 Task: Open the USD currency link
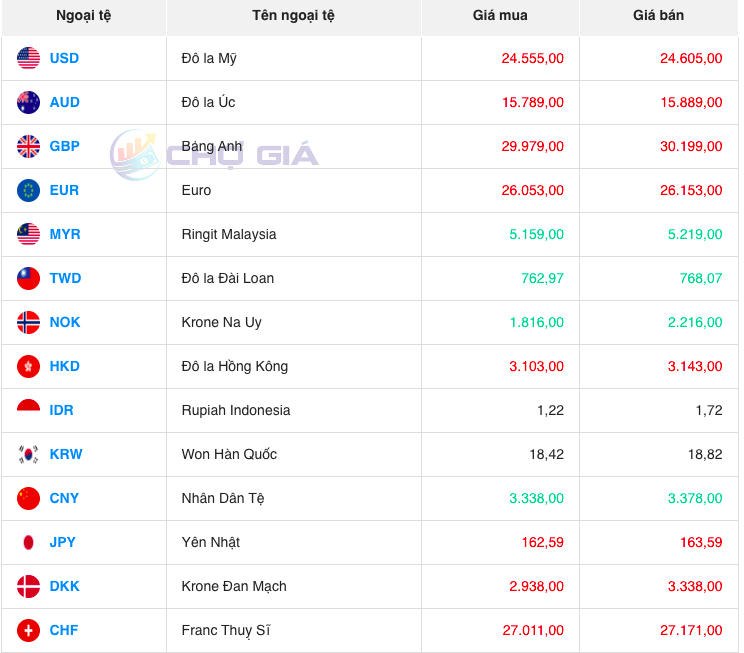64,58
